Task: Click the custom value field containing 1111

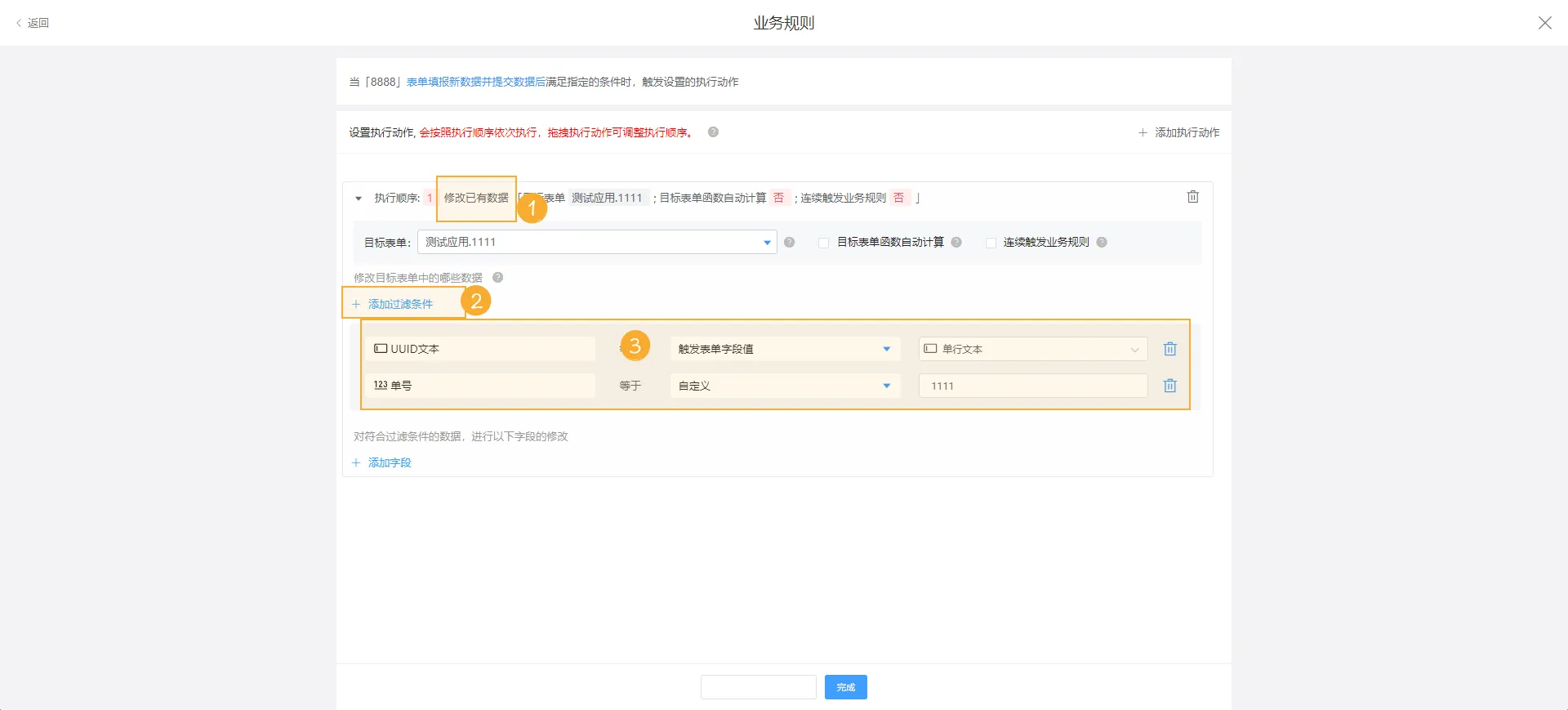Action: tap(1032, 386)
